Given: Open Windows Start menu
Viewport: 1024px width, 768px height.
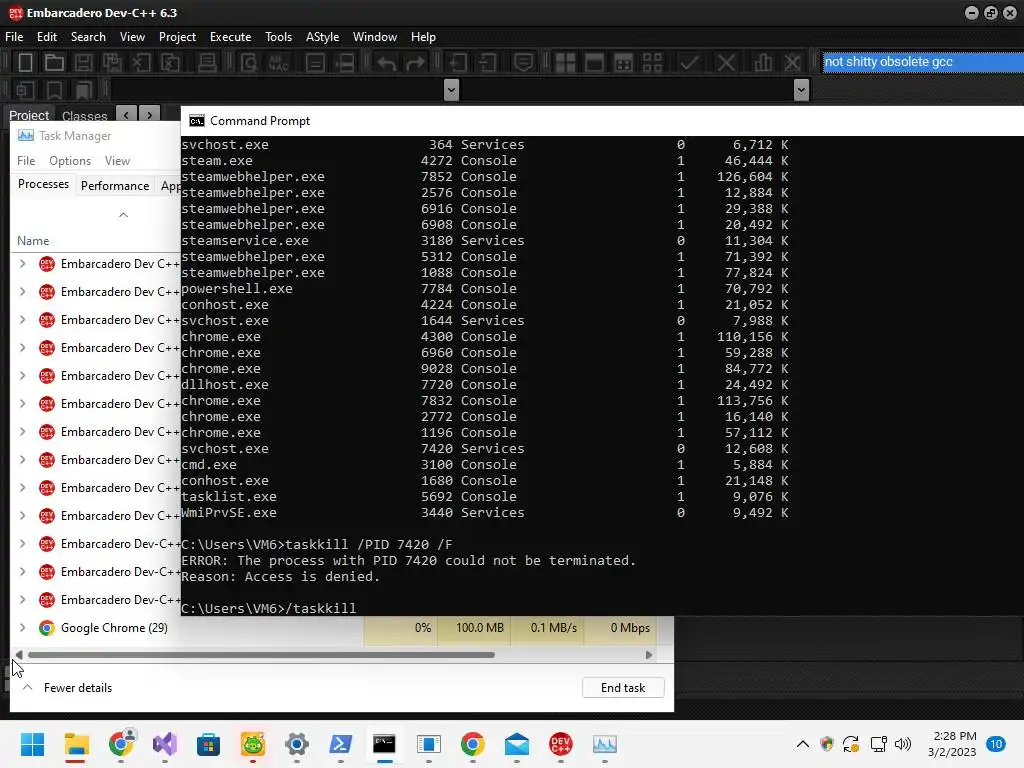Looking at the screenshot, I should pyautogui.click(x=32, y=744).
